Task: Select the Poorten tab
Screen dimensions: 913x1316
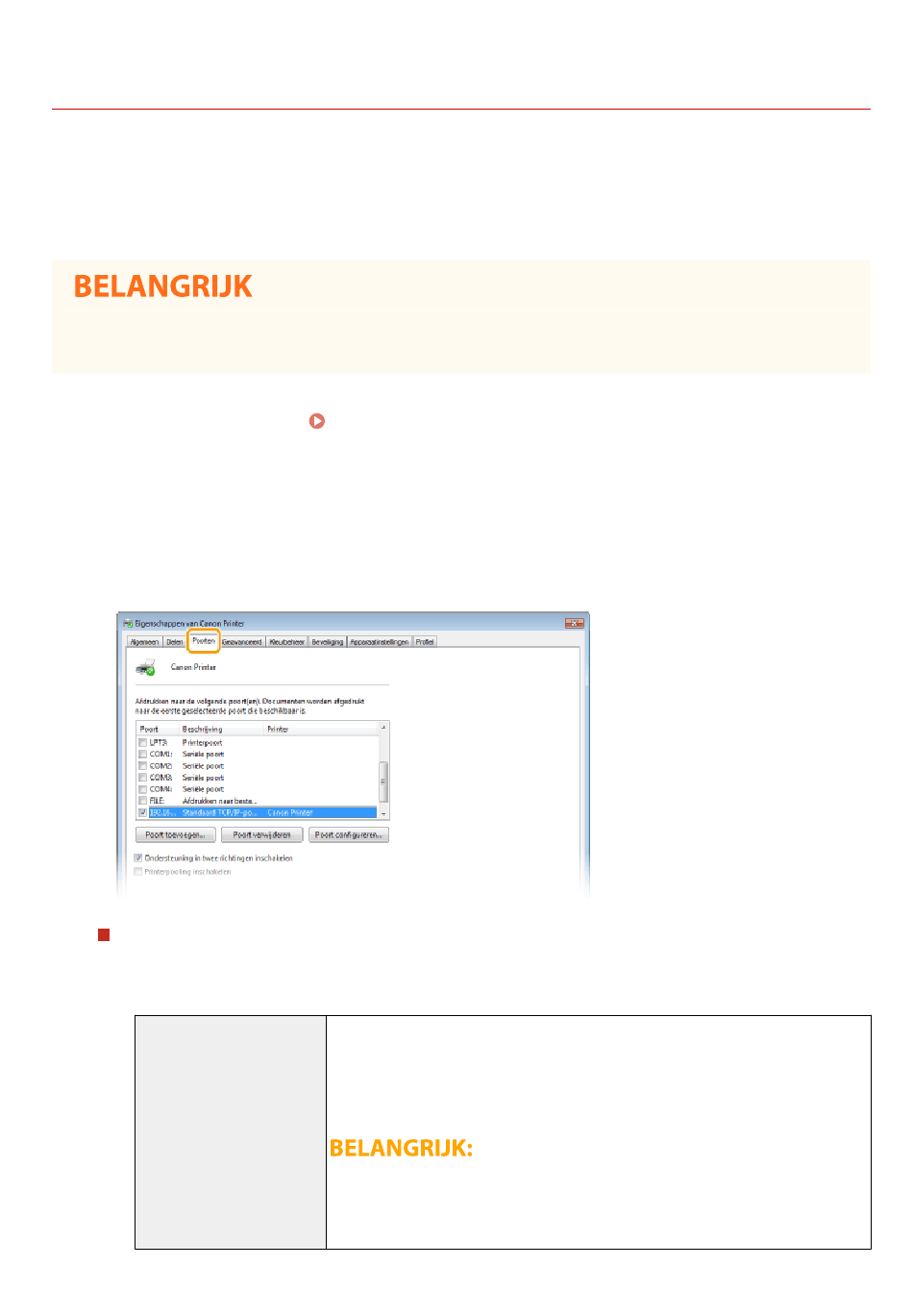Action: [204, 641]
